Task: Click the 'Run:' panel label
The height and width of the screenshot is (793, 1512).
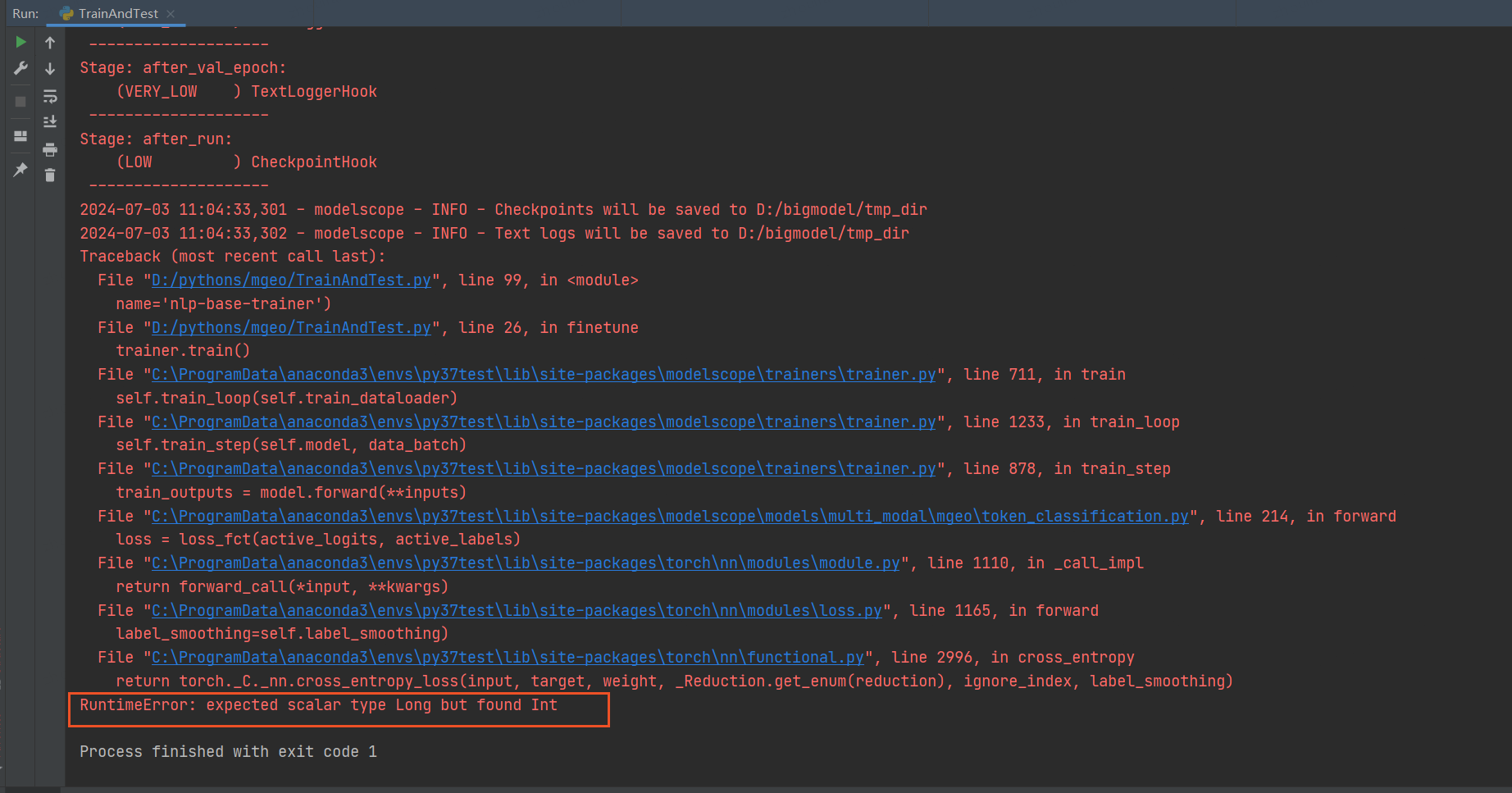Action: coord(25,13)
